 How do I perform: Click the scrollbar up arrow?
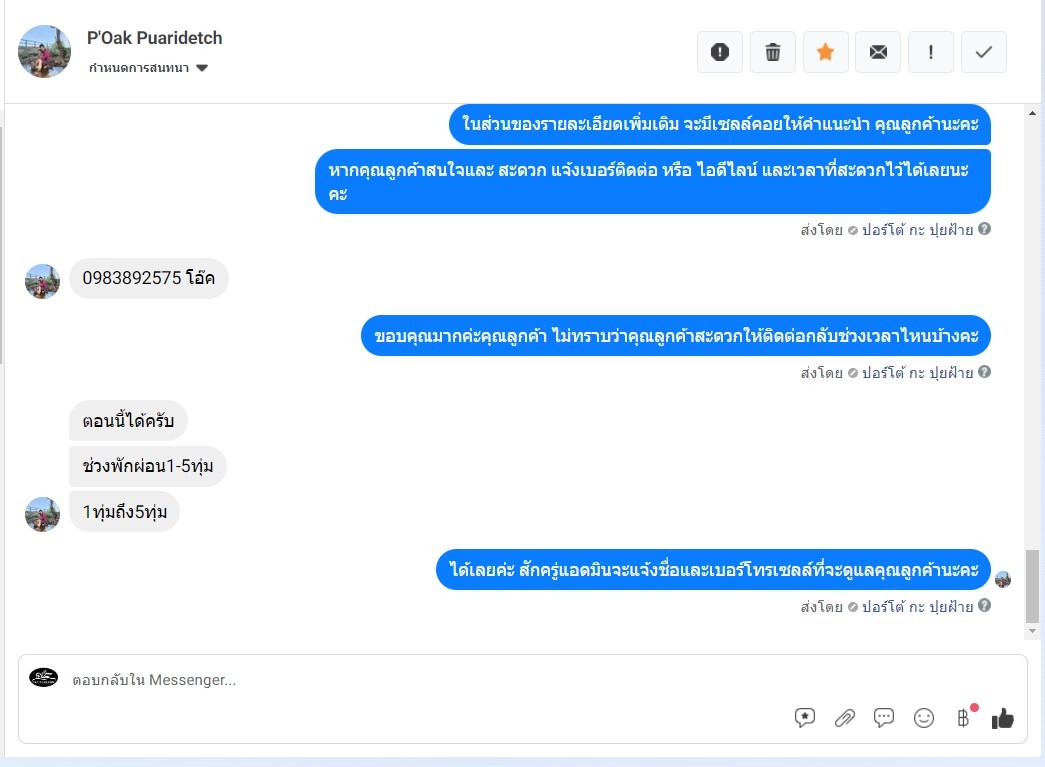coord(1032,113)
